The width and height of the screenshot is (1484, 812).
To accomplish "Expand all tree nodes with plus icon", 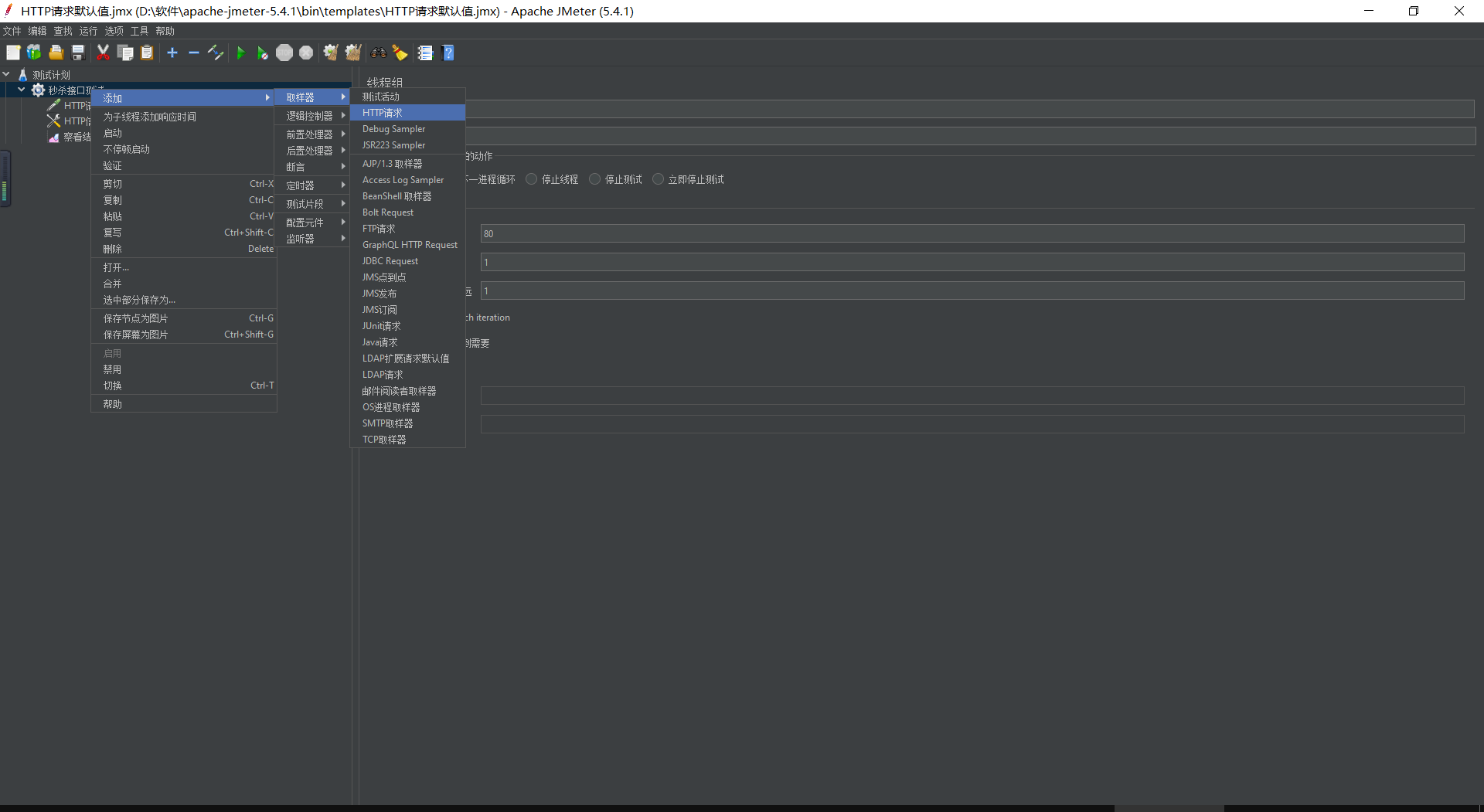I will pos(172,53).
